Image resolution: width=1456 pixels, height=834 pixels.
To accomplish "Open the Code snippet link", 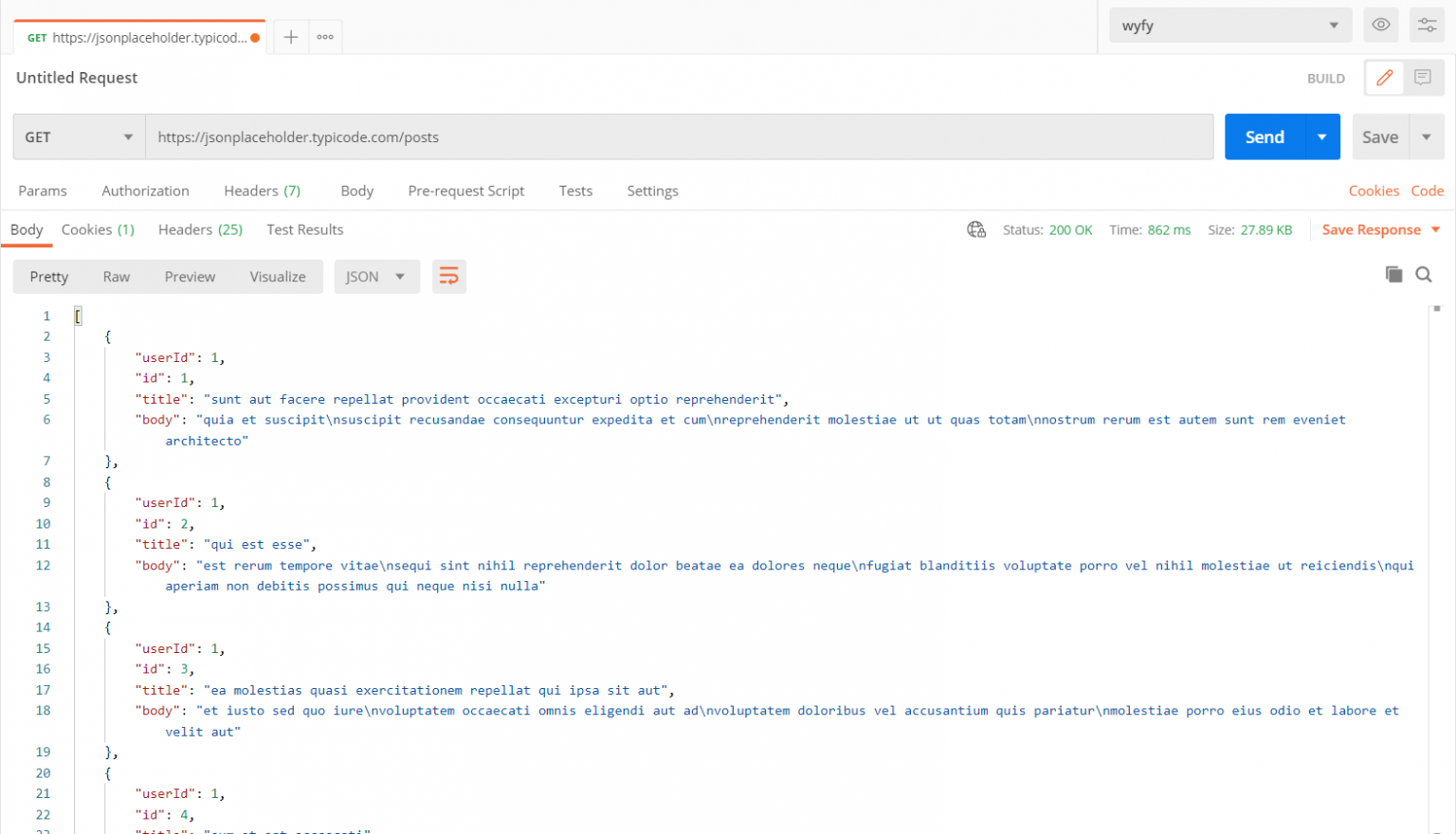I will pos(1428,190).
